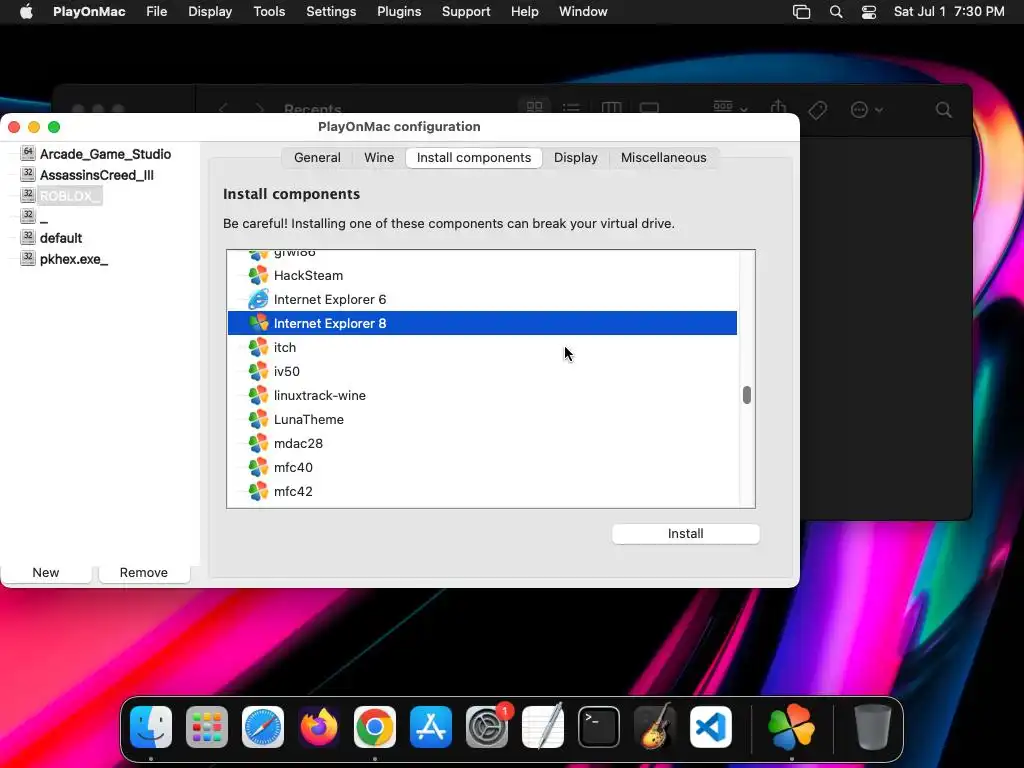Viewport: 1024px width, 768px height.
Task: Open Launchpad from the dock
Action: click(207, 727)
